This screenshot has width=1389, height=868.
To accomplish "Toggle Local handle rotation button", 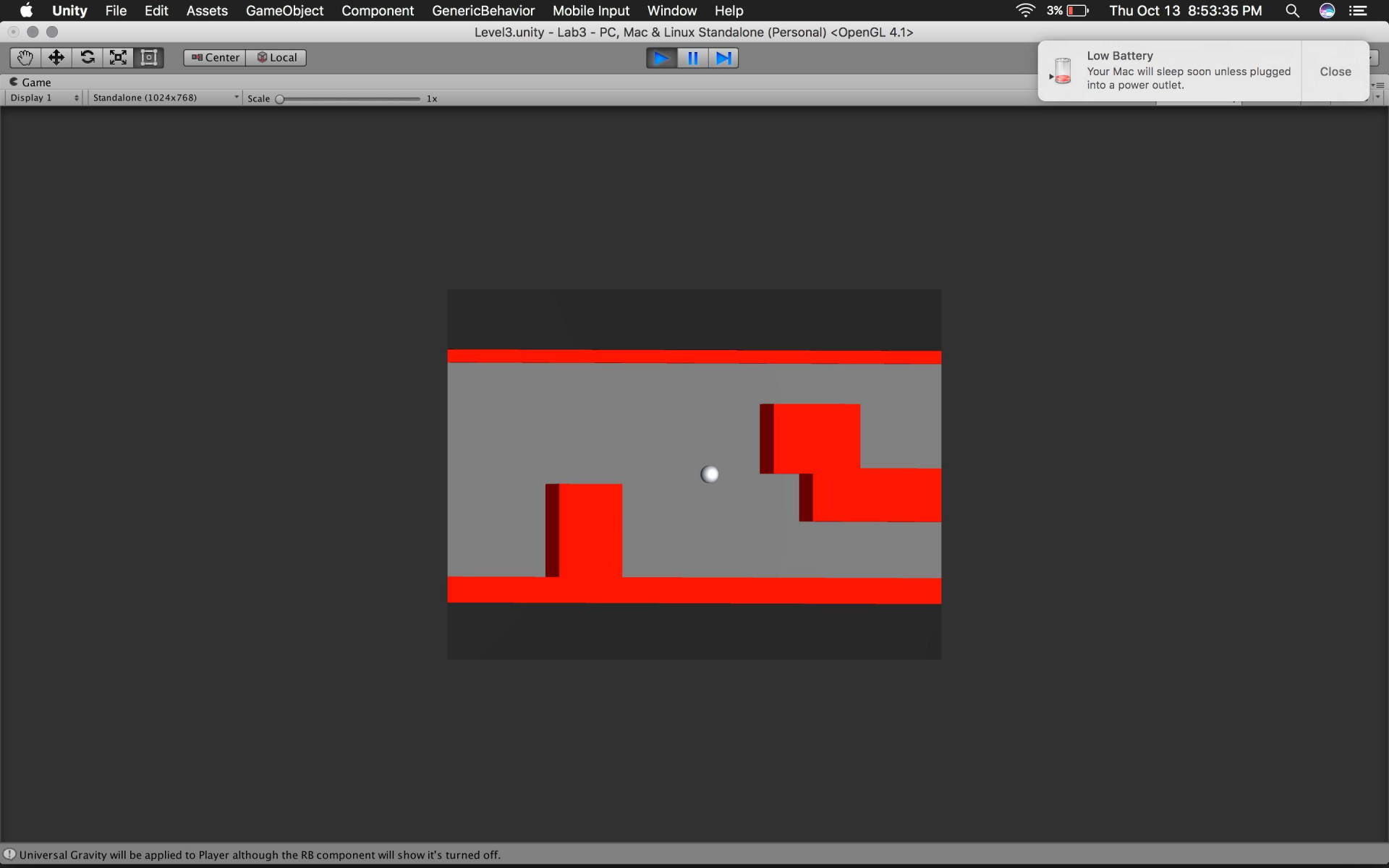I will click(x=276, y=58).
